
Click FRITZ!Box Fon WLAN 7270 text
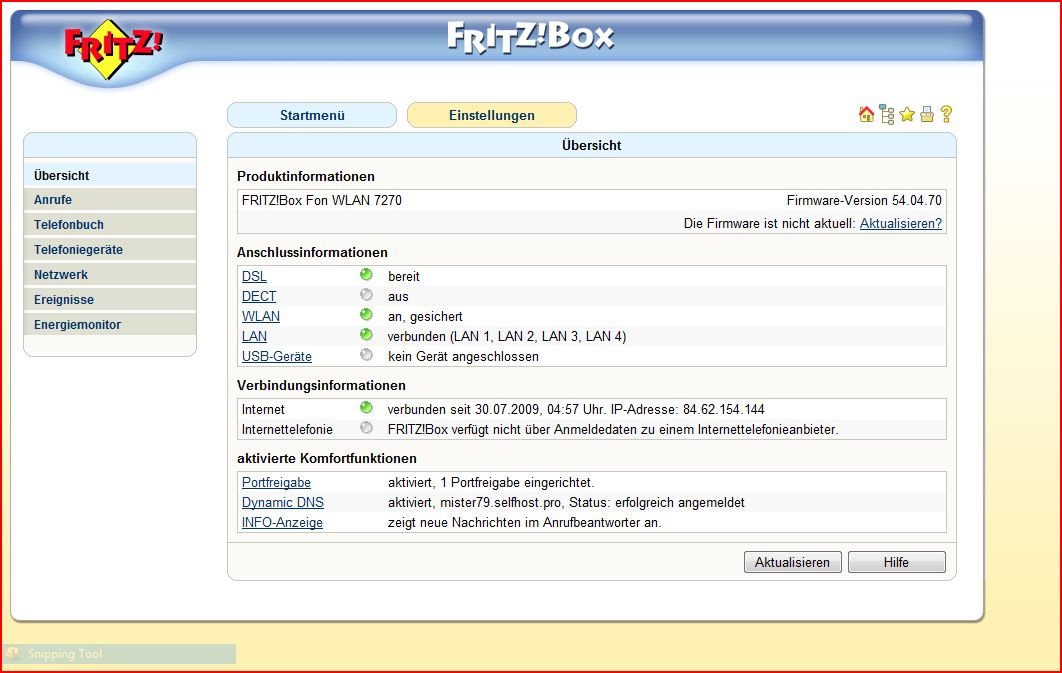pyautogui.click(x=322, y=200)
